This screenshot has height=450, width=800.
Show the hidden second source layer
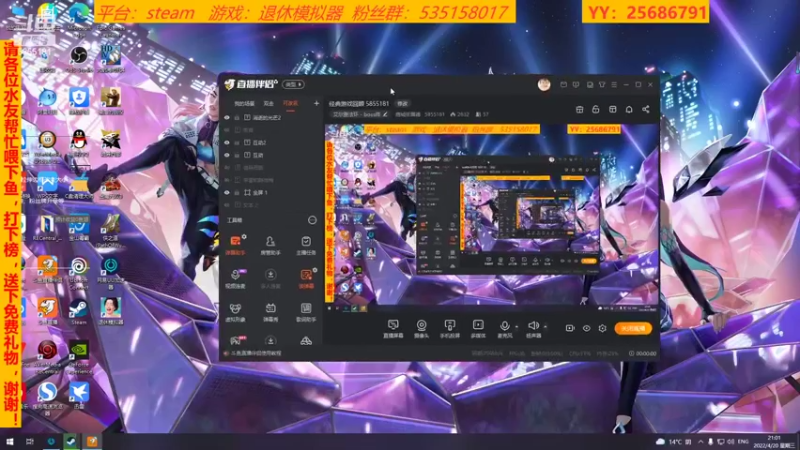[x=227, y=130]
